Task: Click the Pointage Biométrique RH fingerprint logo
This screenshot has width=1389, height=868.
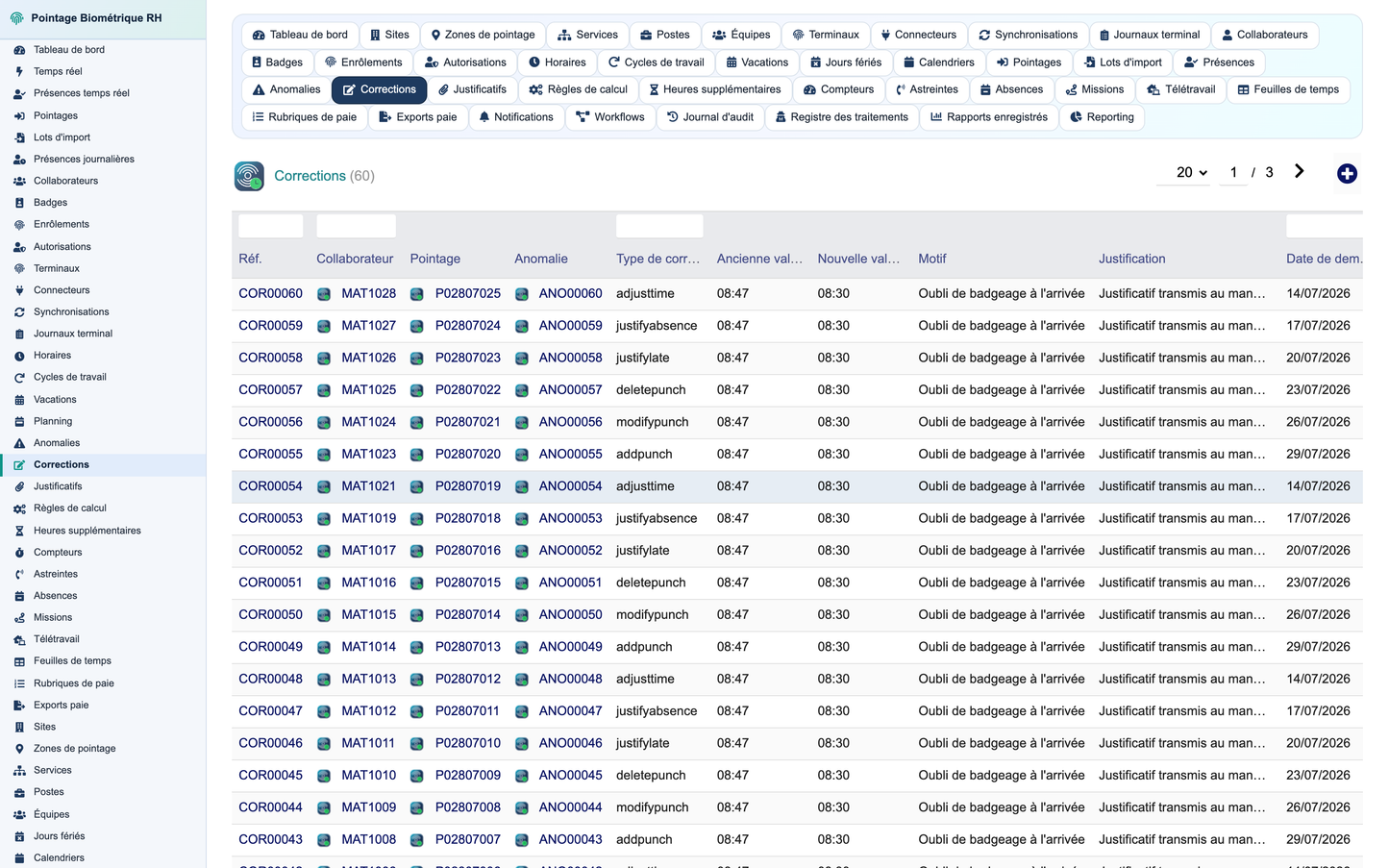Action: point(16,18)
